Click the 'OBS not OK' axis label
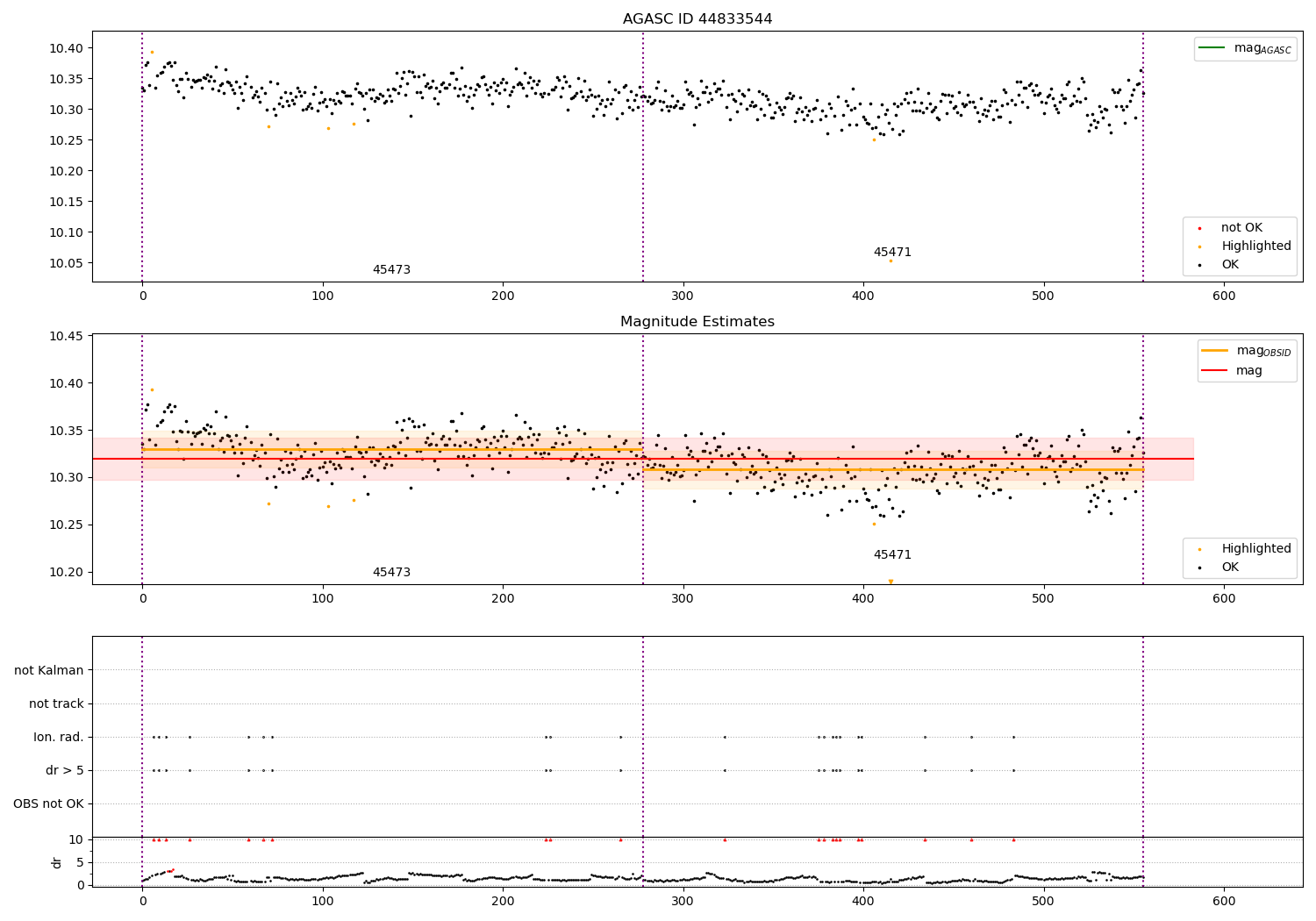1316x921 pixels. [x=49, y=804]
